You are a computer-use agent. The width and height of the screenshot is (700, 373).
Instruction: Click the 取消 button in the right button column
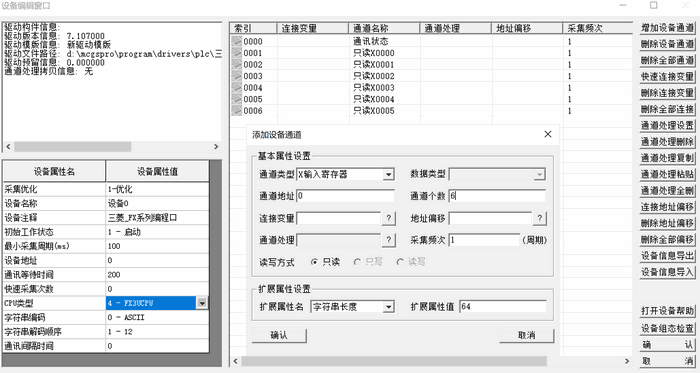click(x=667, y=361)
